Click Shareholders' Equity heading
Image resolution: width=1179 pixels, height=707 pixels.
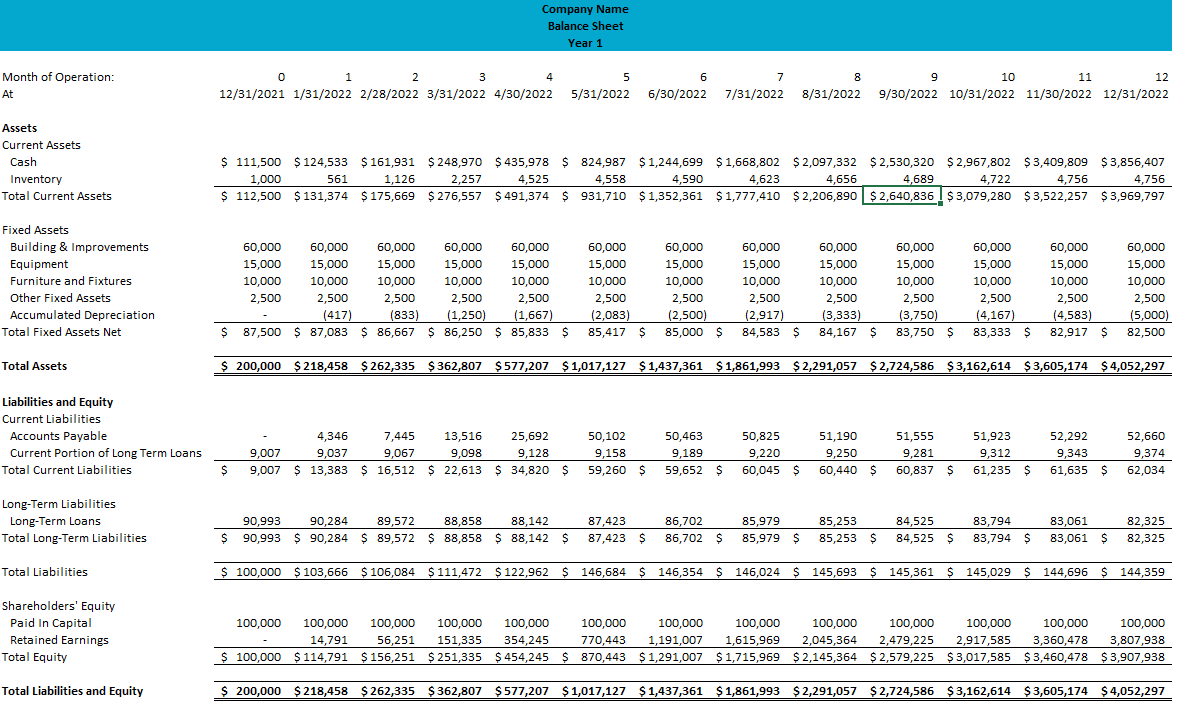coord(59,605)
